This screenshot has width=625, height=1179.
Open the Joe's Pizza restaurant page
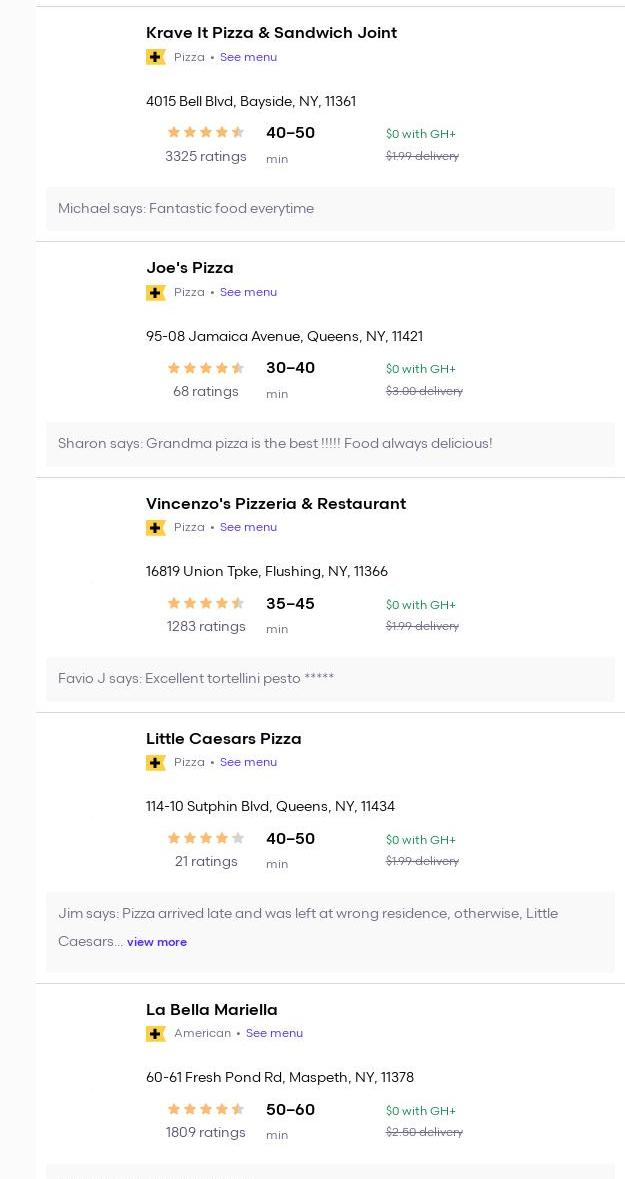(x=189, y=268)
